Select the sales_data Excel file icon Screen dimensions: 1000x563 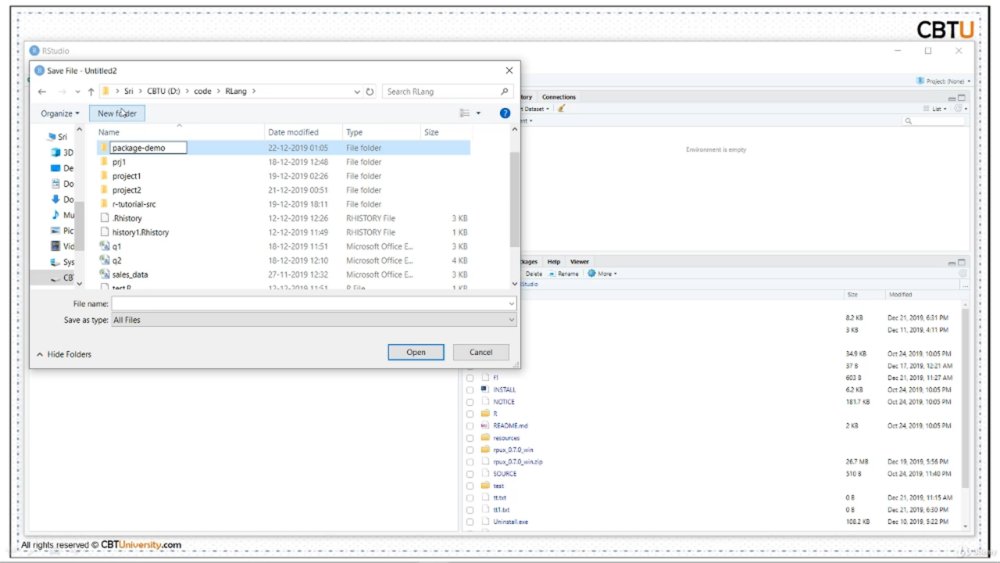click(104, 274)
